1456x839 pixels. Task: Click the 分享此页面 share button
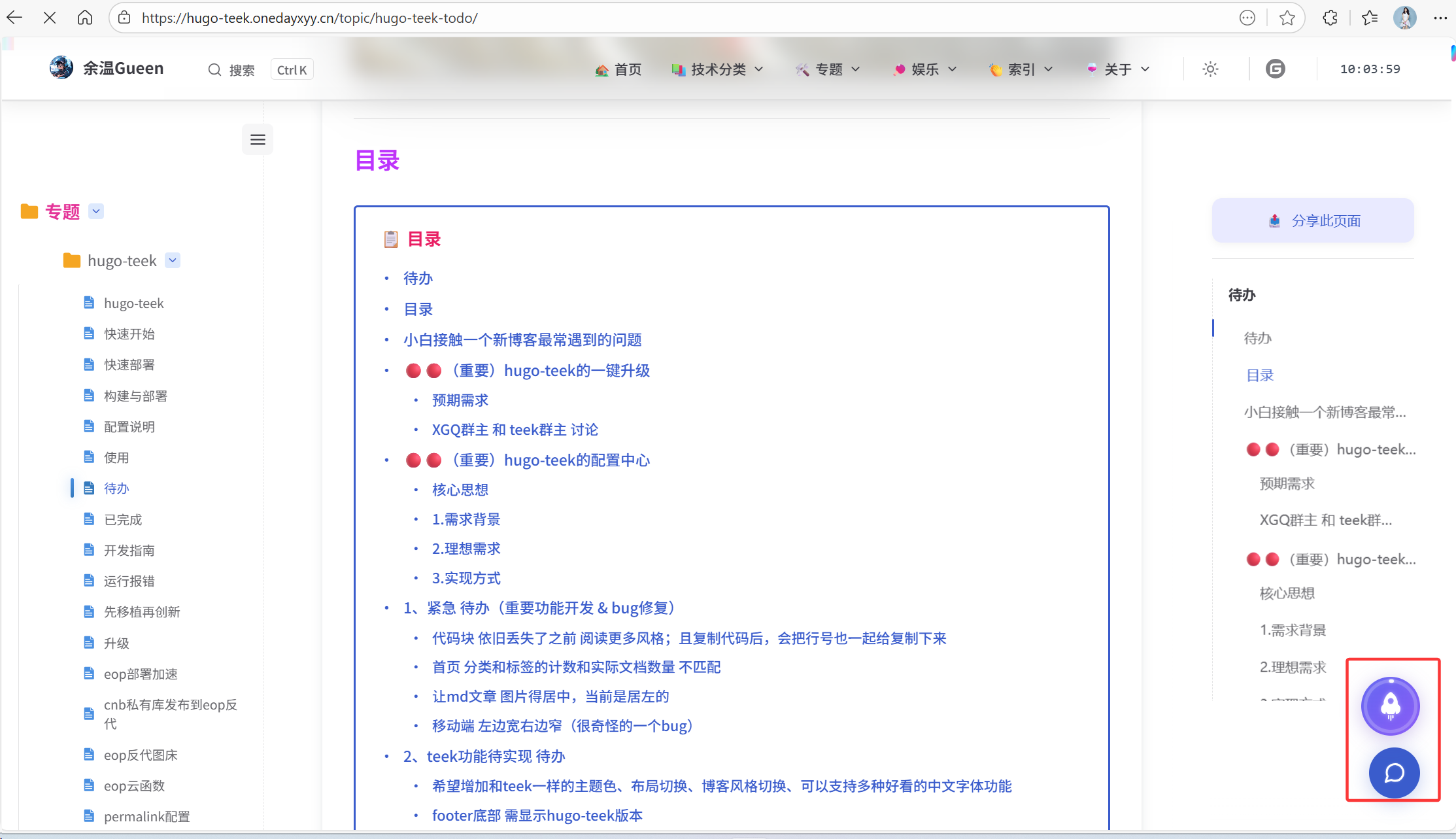(1313, 221)
